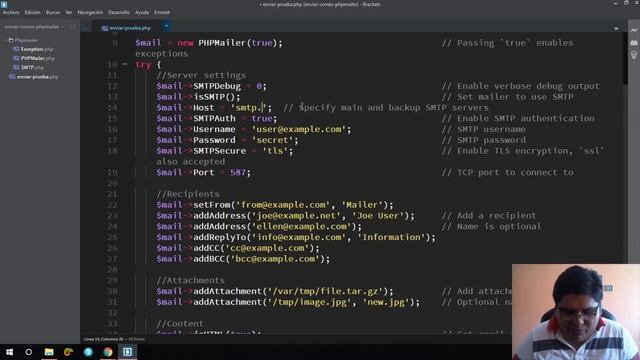This screenshot has height=360, width=640.
Task: Click 'cc@example.com' in addCC line
Action: tap(267, 248)
